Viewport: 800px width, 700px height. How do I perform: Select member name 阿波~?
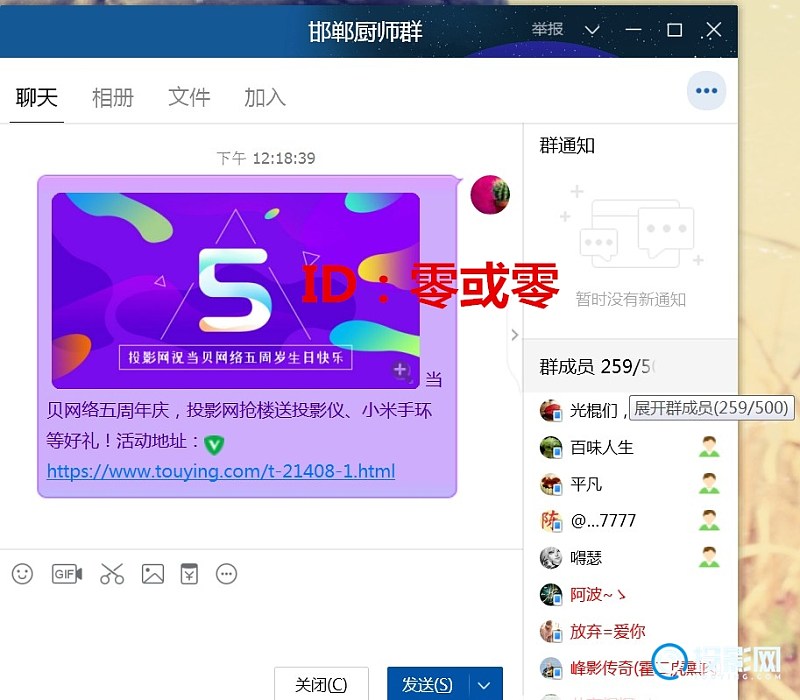(x=597, y=594)
